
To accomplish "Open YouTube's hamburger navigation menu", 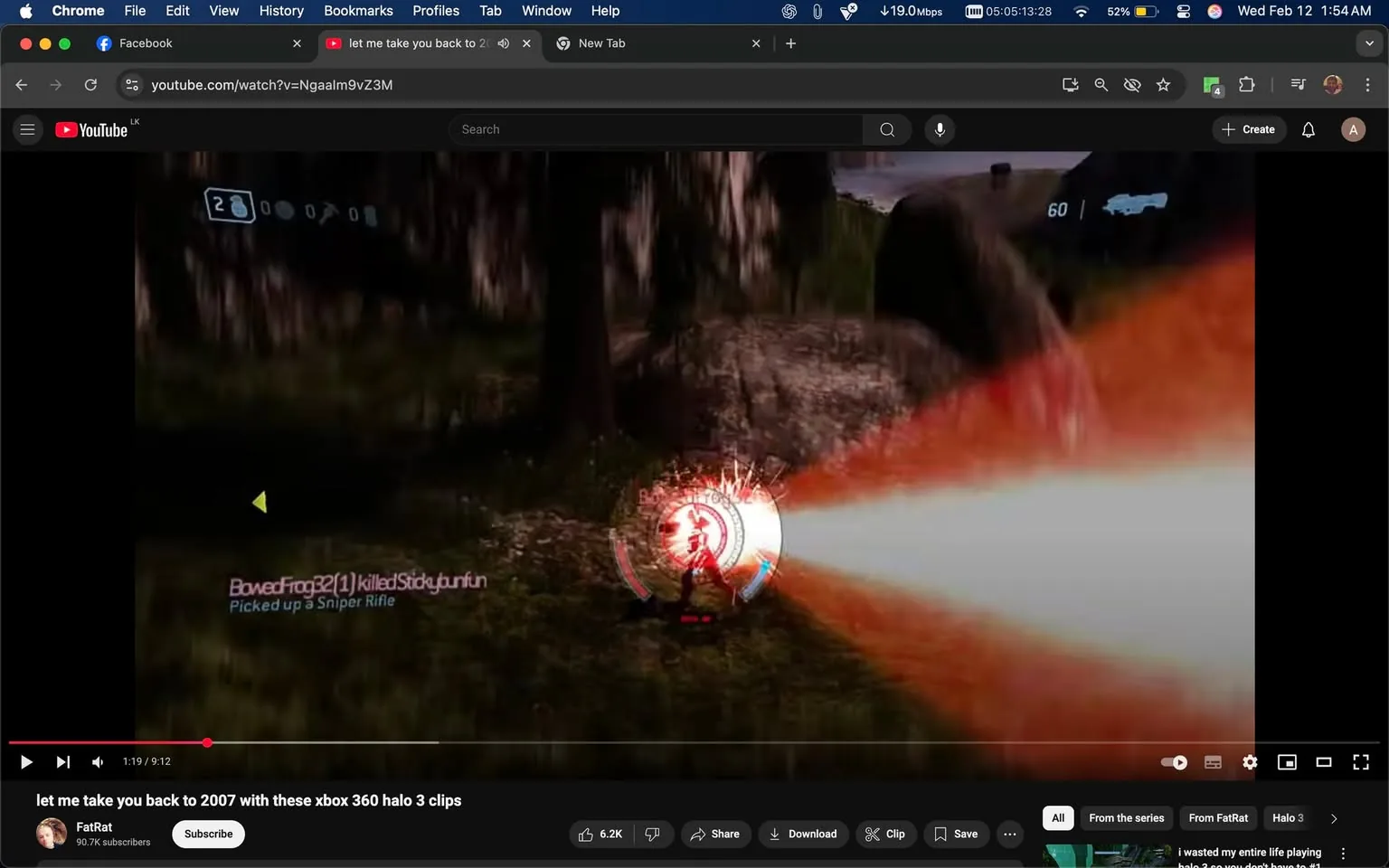I will 27,129.
